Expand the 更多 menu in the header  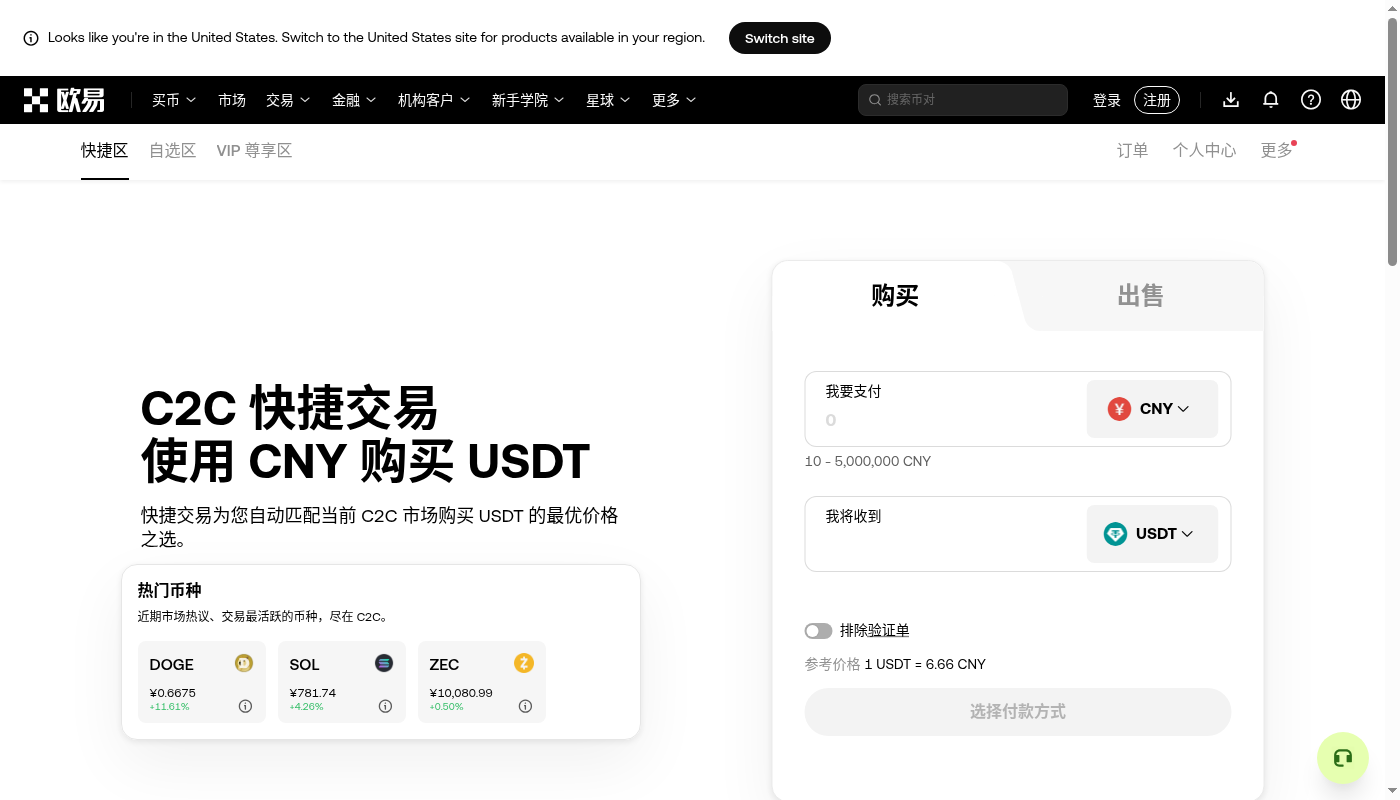click(674, 100)
